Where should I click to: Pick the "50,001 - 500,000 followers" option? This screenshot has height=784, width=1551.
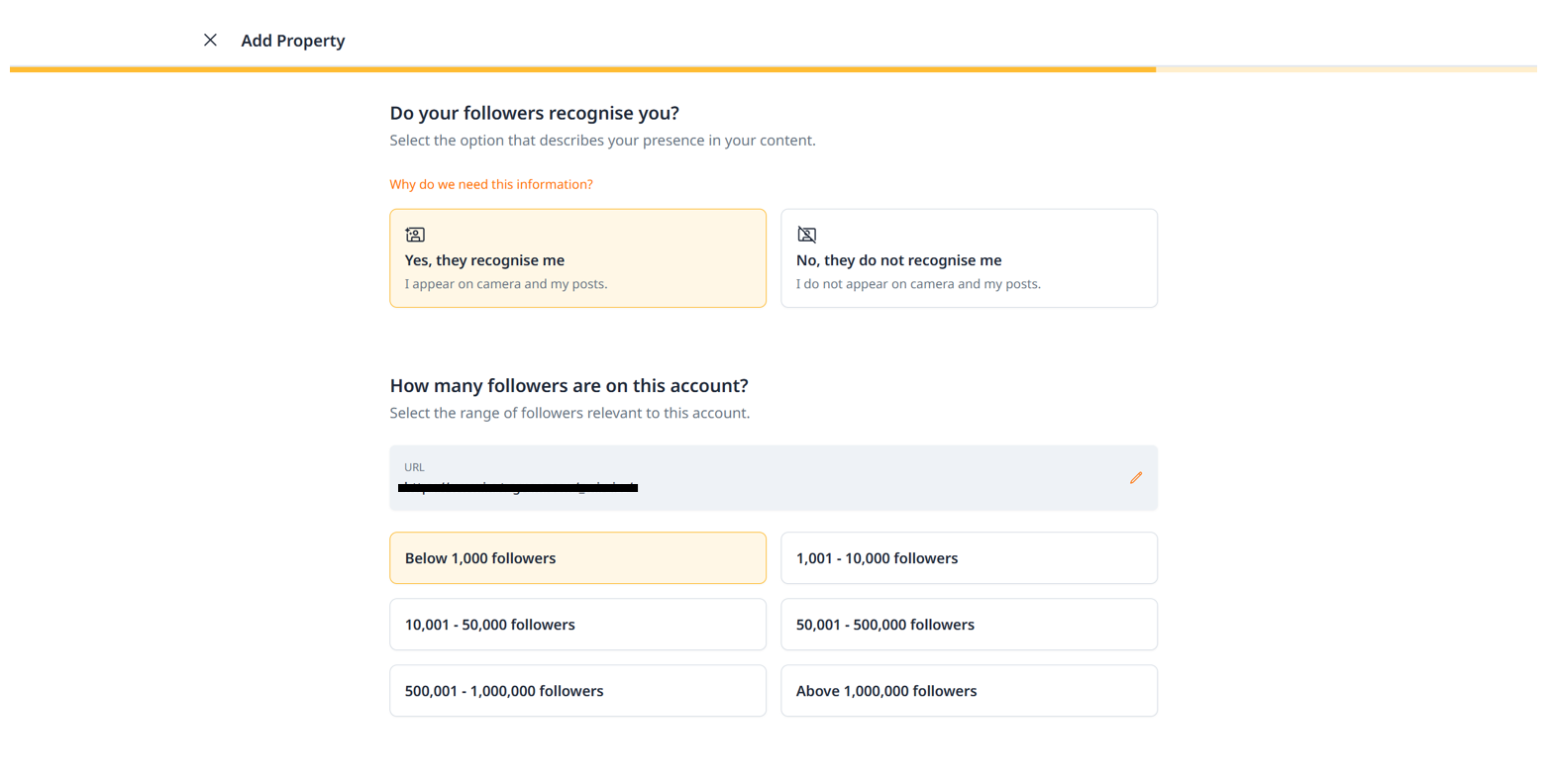(969, 625)
